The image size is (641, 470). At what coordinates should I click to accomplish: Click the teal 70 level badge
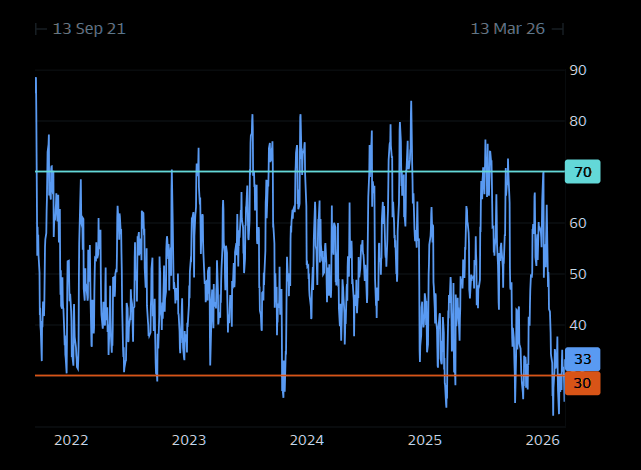coord(582,172)
